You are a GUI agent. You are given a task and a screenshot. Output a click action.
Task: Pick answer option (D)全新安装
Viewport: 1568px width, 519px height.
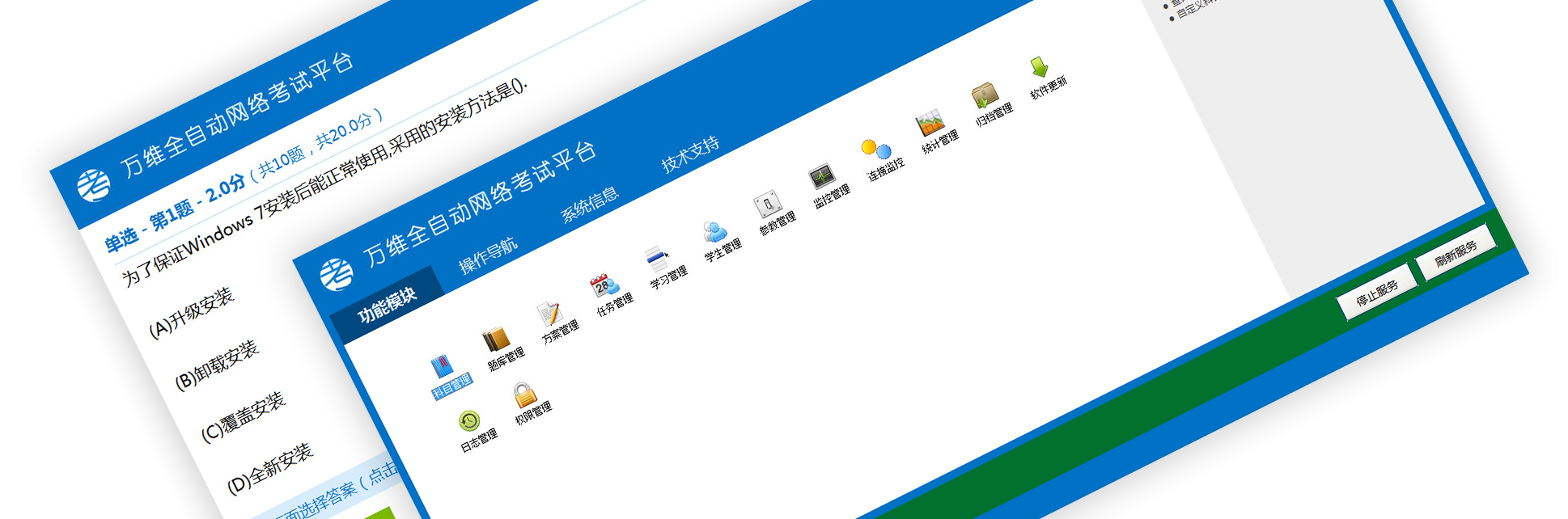[x=270, y=469]
